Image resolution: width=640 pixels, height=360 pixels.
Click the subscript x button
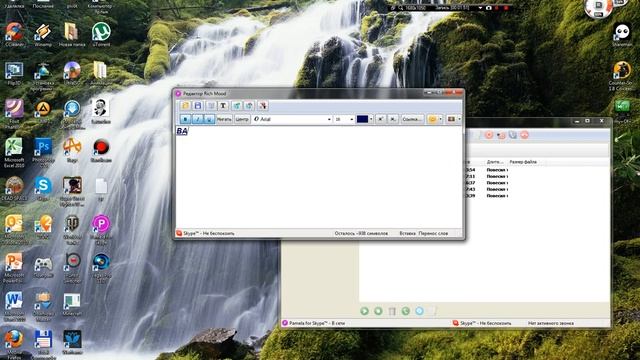[x=393, y=119]
